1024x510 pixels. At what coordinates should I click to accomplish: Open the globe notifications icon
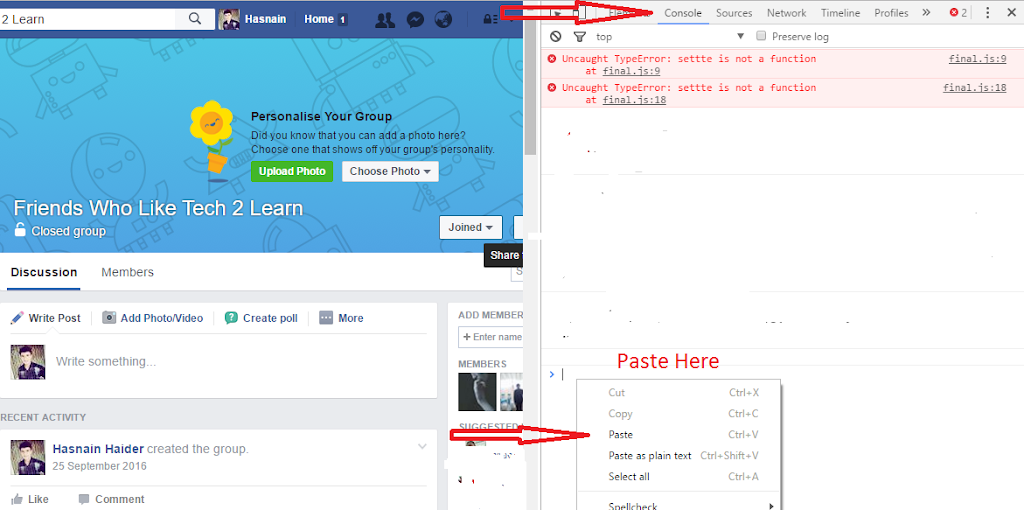(443, 20)
